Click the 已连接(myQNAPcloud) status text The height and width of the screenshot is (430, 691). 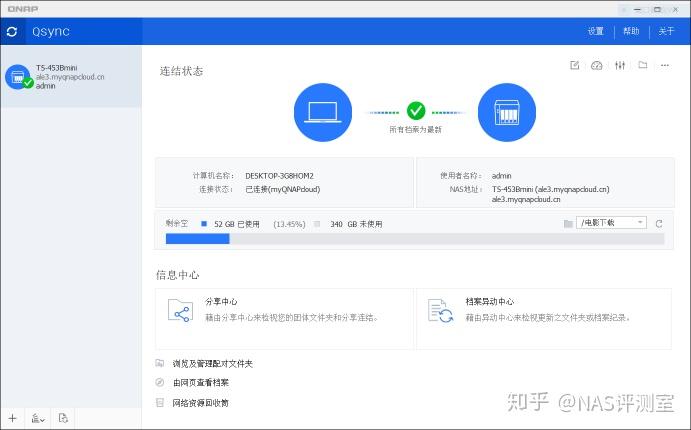coord(282,189)
